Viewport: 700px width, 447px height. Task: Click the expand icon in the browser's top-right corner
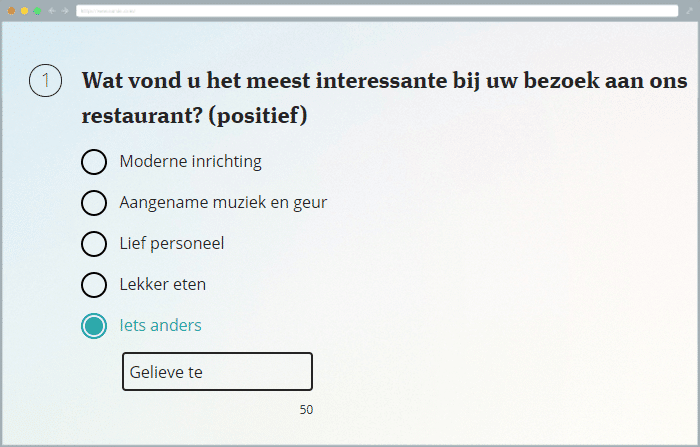click(689, 10)
